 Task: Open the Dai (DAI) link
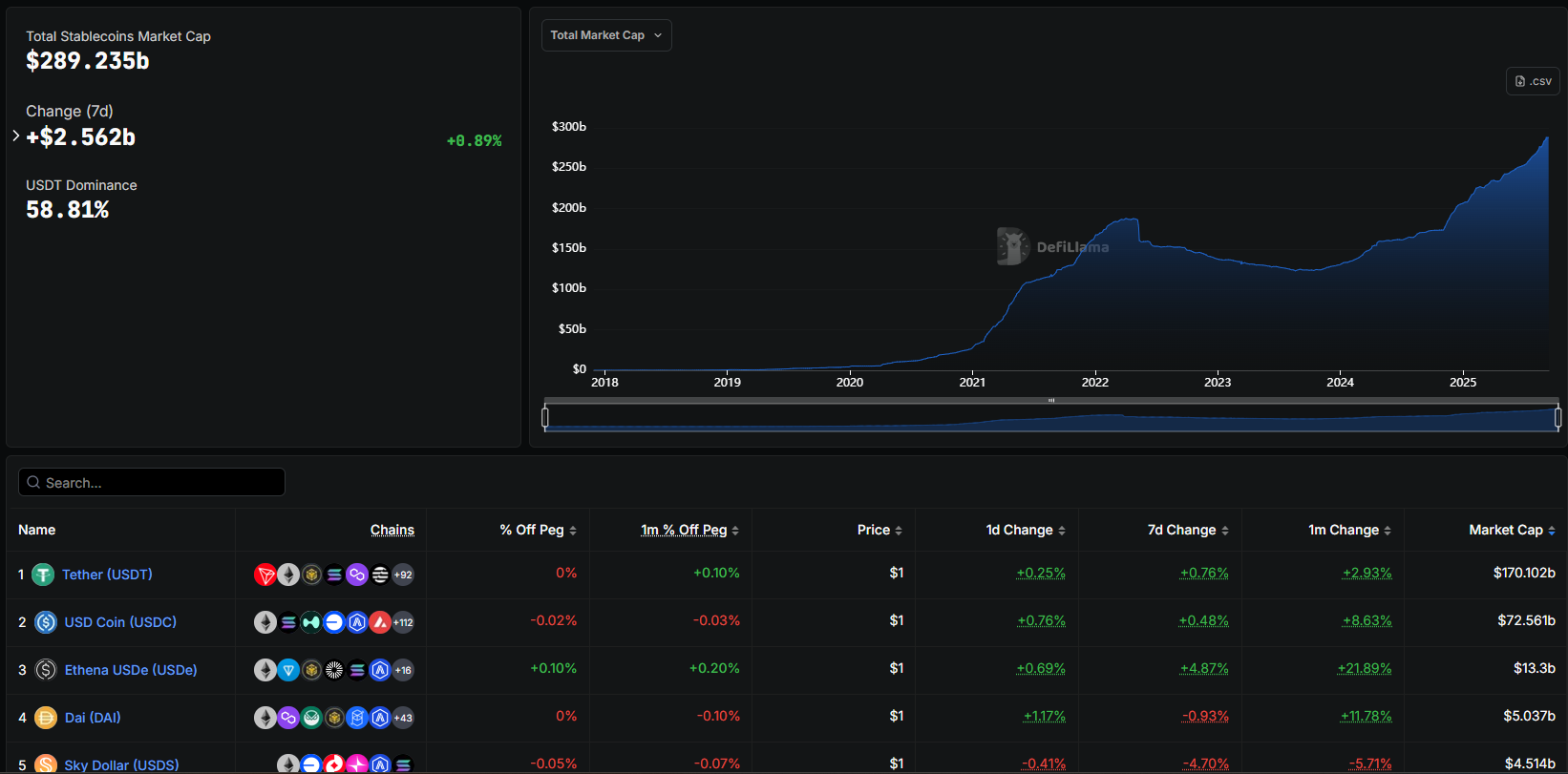[93, 718]
